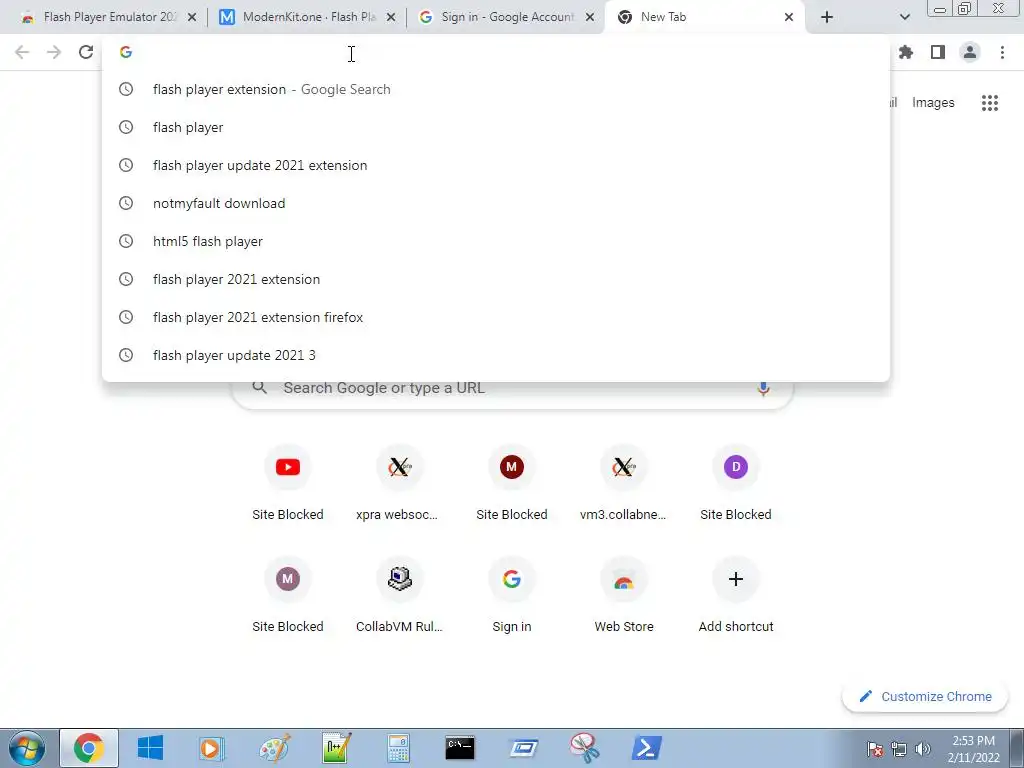
Task: Open the Chrome three-dot menu
Action: coord(1002,52)
